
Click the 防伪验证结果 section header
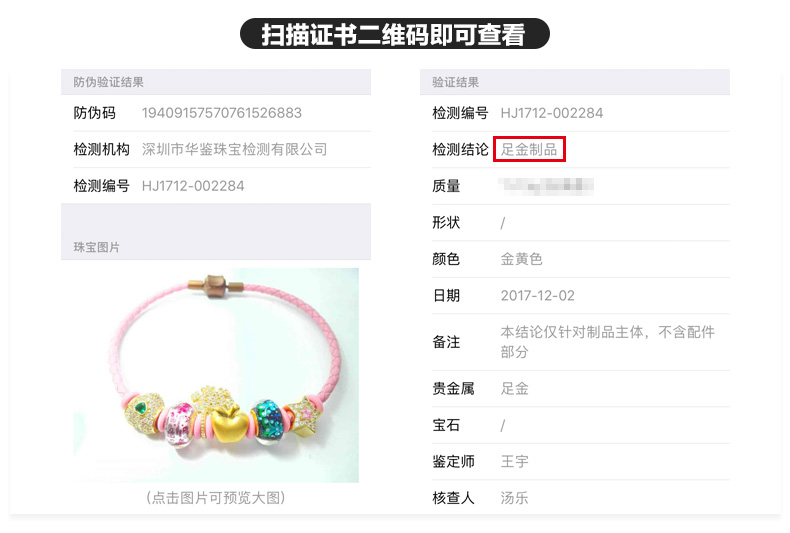108,82
